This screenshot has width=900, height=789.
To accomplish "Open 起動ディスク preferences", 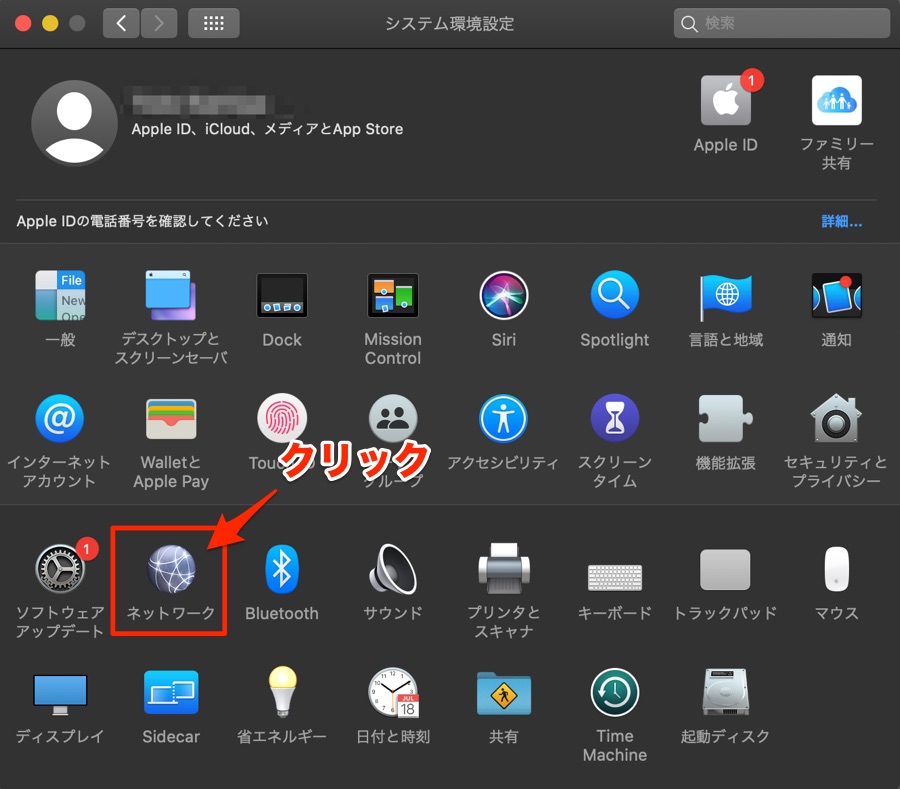I will (x=726, y=691).
